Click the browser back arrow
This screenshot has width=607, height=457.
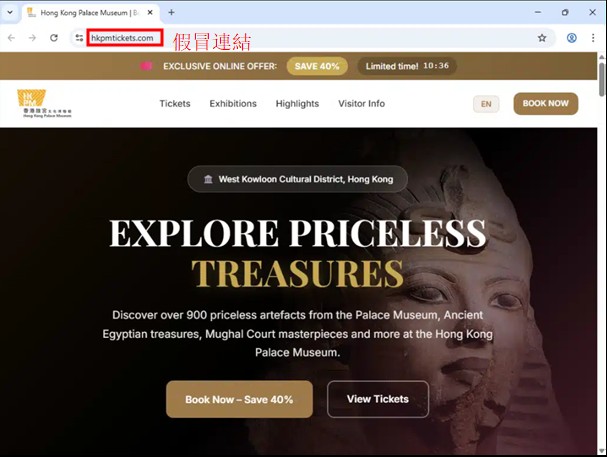pyautogui.click(x=11, y=38)
